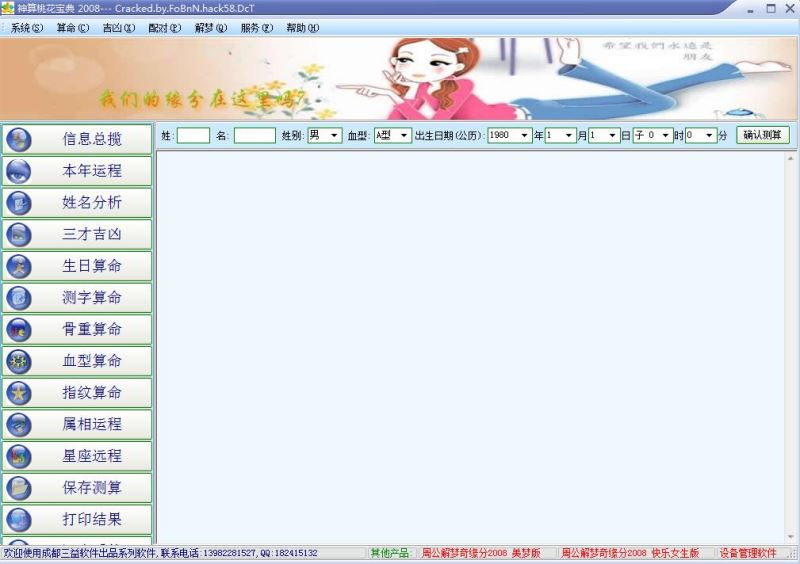Click the 属相运程 sidebar icon

[x=19, y=424]
